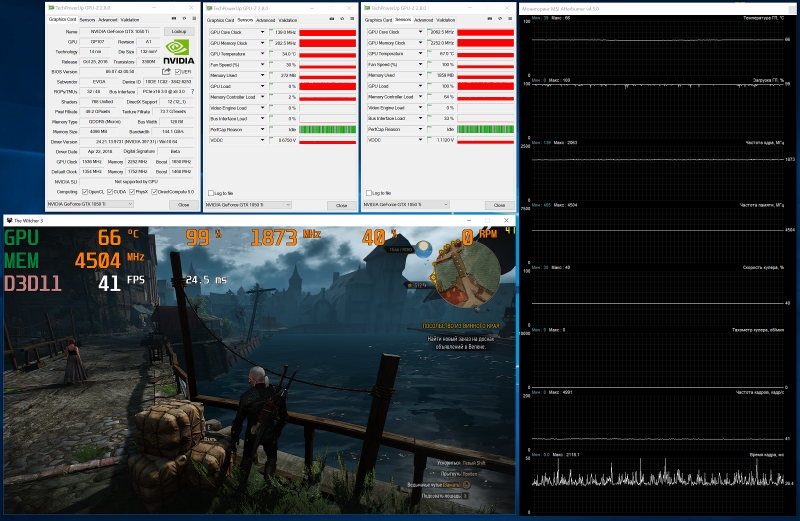The height and width of the screenshot is (521, 800).
Task: Click the frame time graph in MSI Afterburner
Action: [x=660, y=474]
